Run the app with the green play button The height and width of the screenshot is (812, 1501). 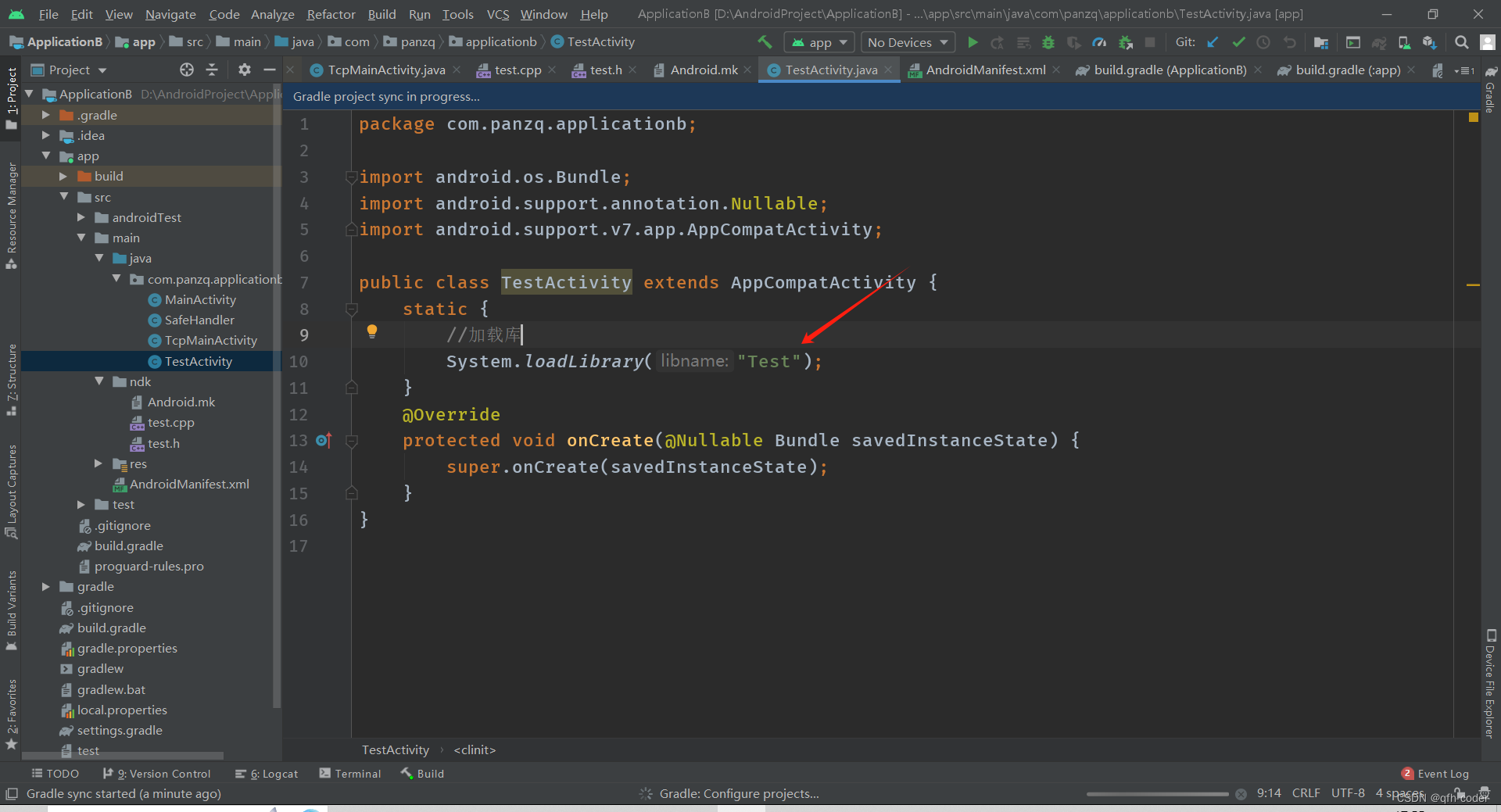[x=973, y=42]
